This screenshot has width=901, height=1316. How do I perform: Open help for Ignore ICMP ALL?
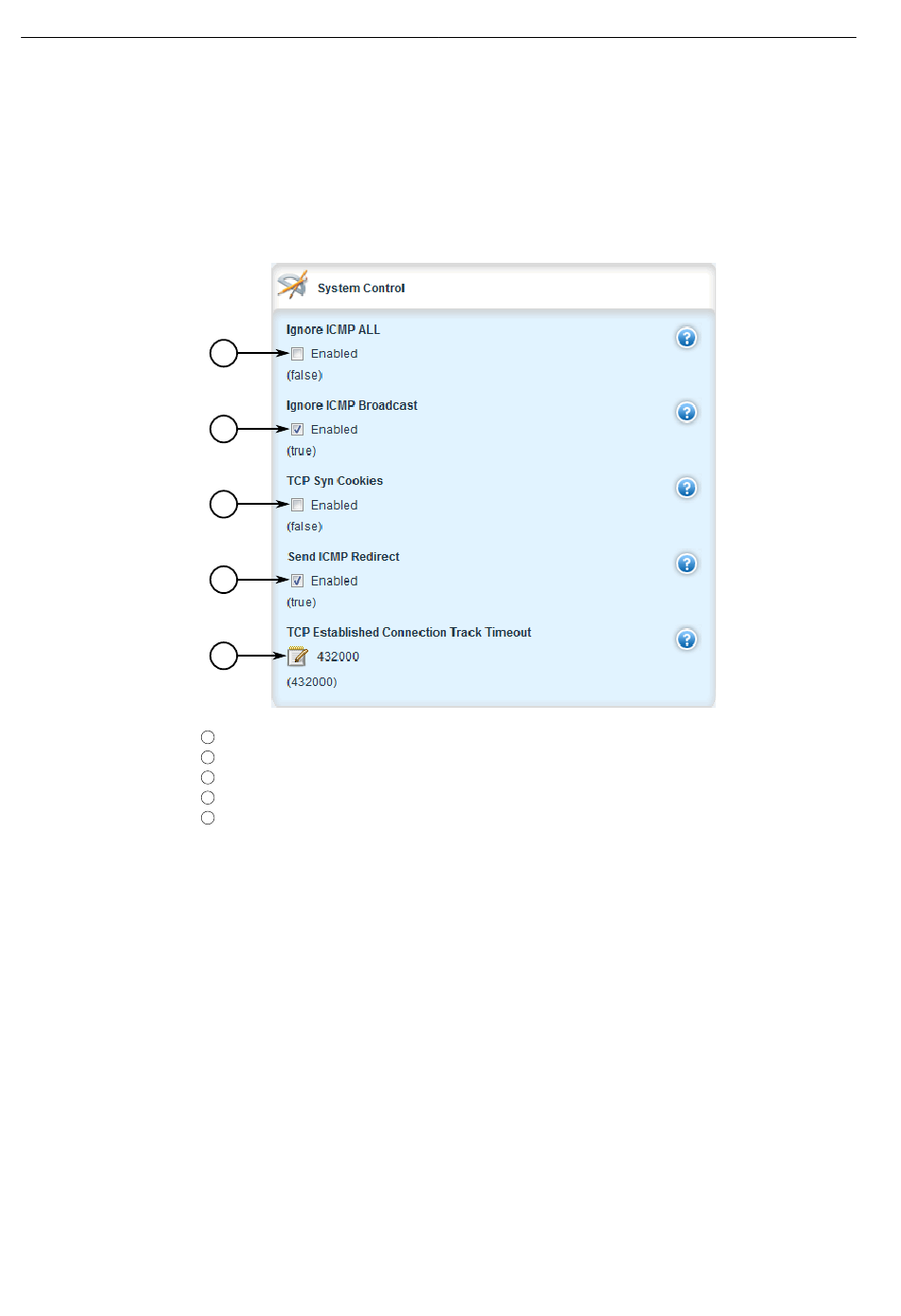(687, 338)
